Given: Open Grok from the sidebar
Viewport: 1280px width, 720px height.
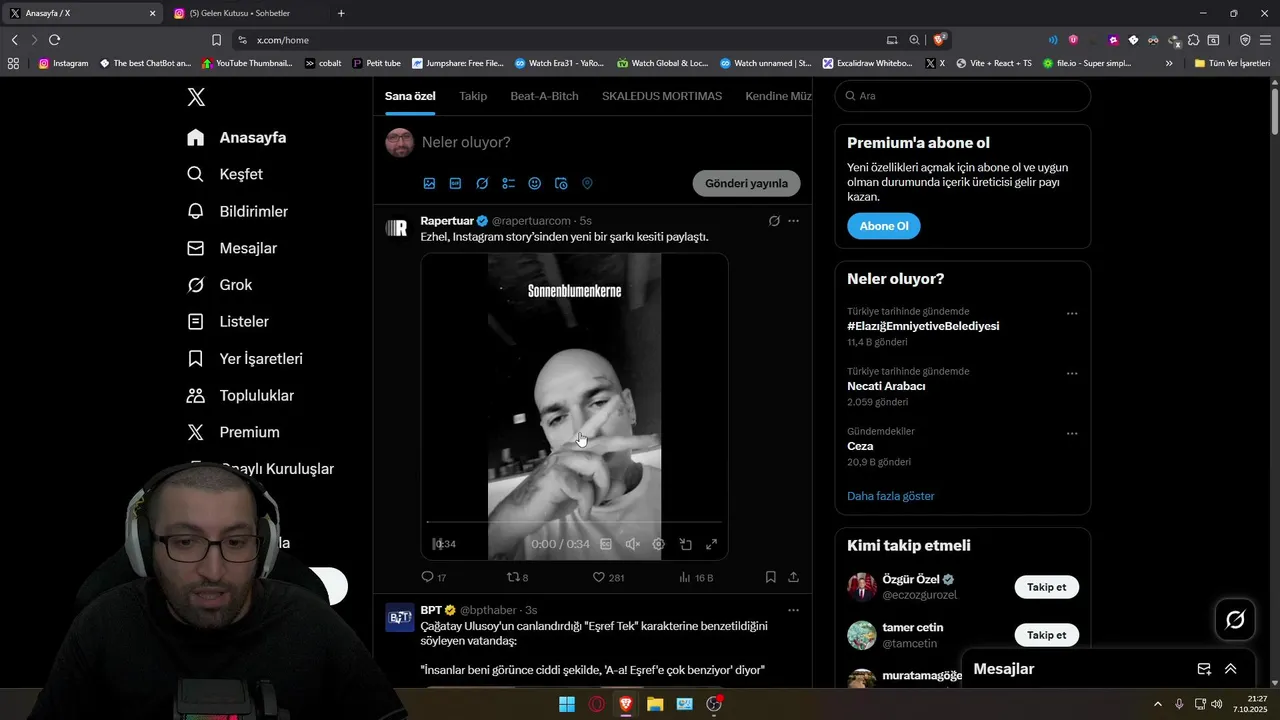Looking at the screenshot, I should pos(220,285).
